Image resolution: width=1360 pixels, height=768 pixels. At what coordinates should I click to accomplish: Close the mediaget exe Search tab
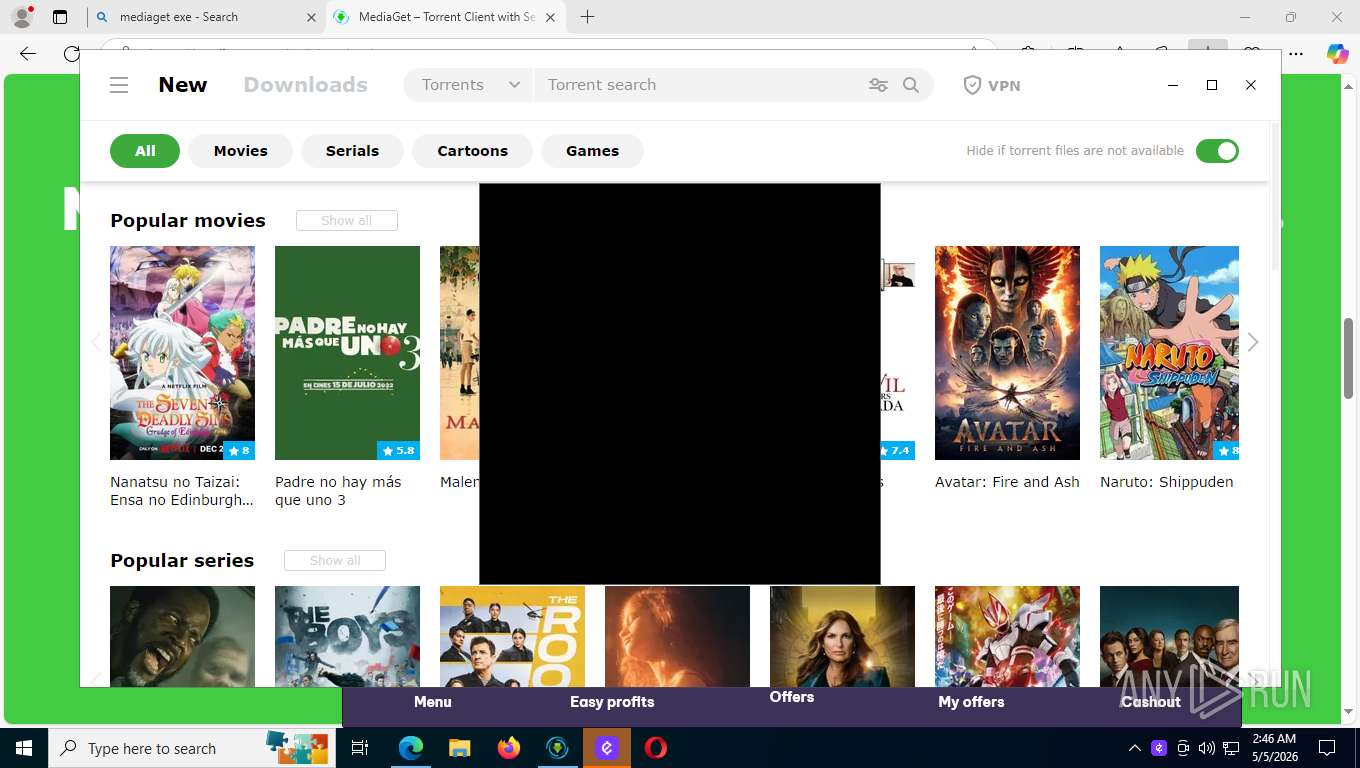click(311, 17)
